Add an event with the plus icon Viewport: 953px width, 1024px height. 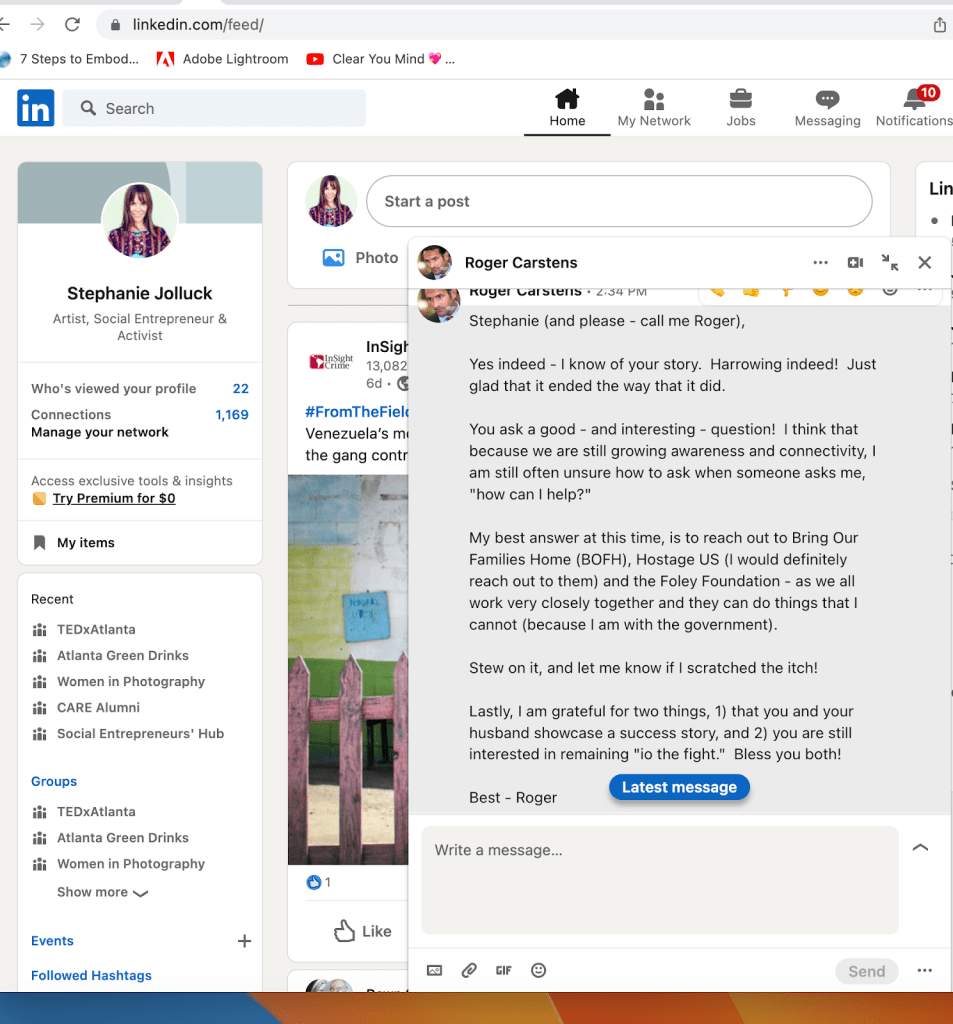244,941
